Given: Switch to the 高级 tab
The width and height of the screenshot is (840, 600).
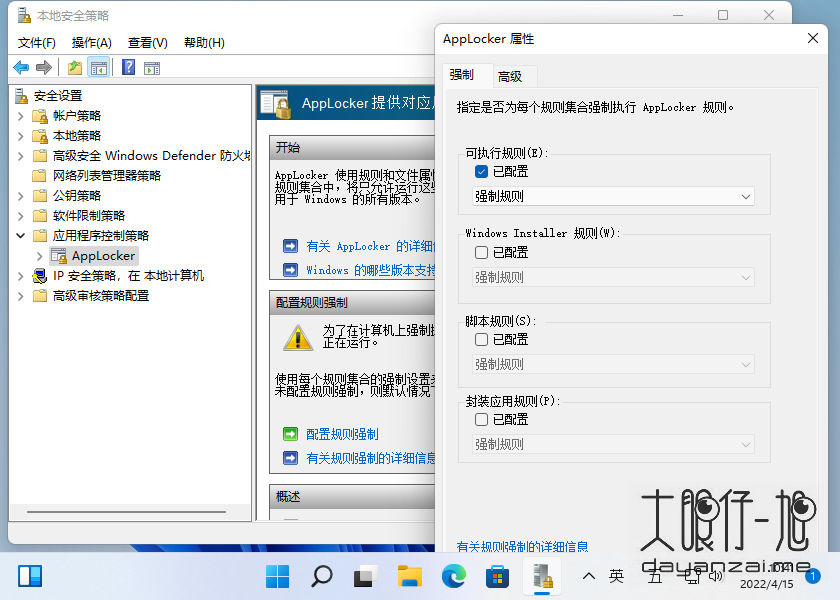Looking at the screenshot, I should pos(513,75).
